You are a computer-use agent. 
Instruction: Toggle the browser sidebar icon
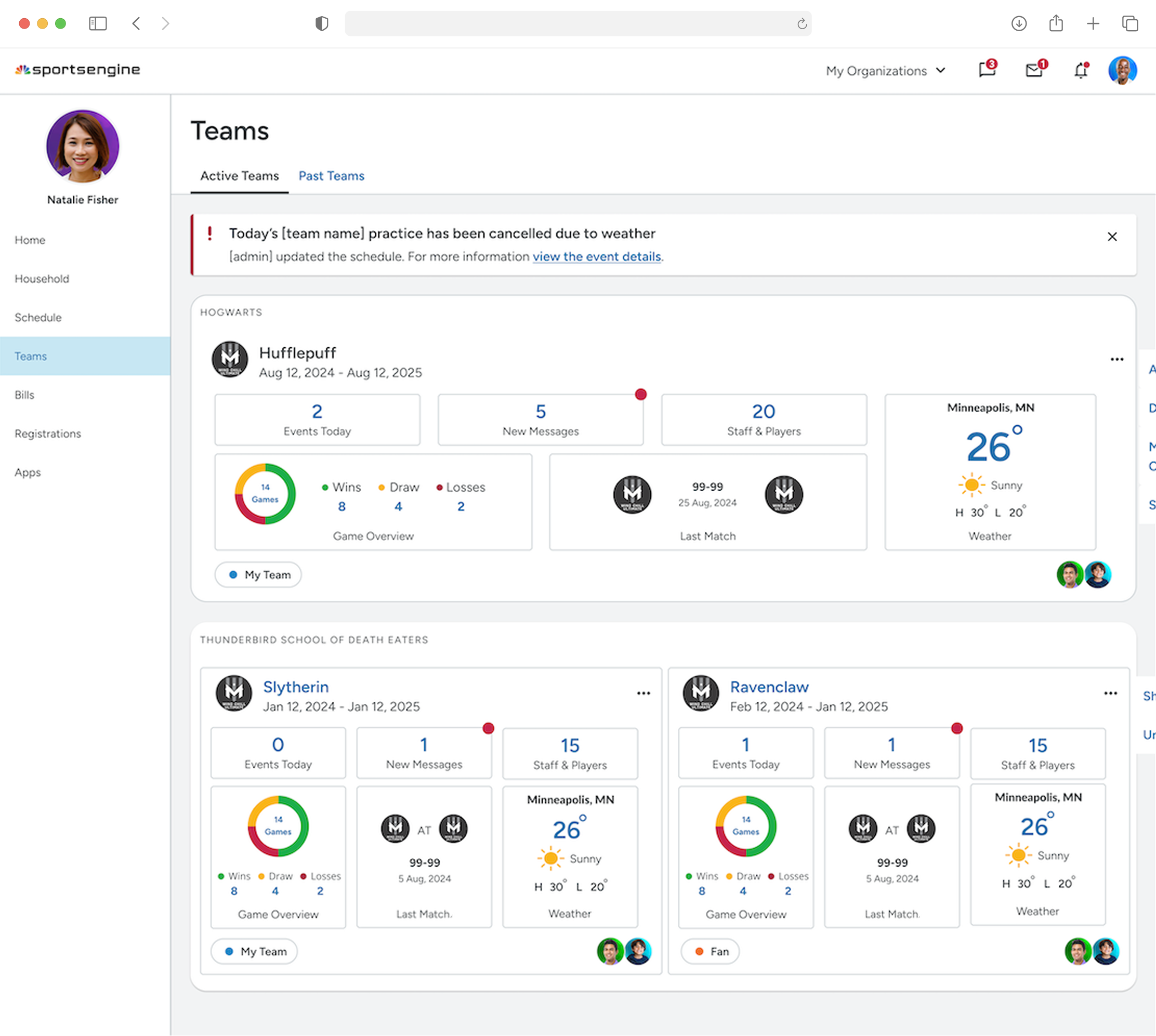(x=98, y=23)
